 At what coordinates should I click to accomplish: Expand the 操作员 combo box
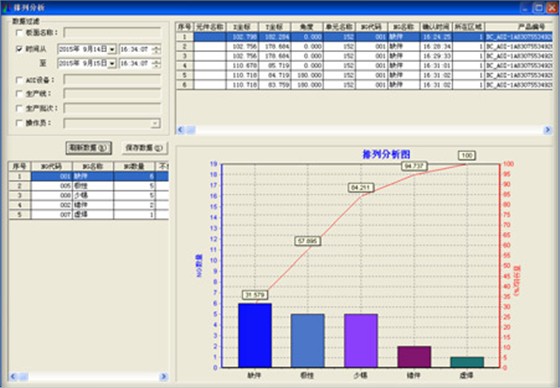click(x=155, y=124)
